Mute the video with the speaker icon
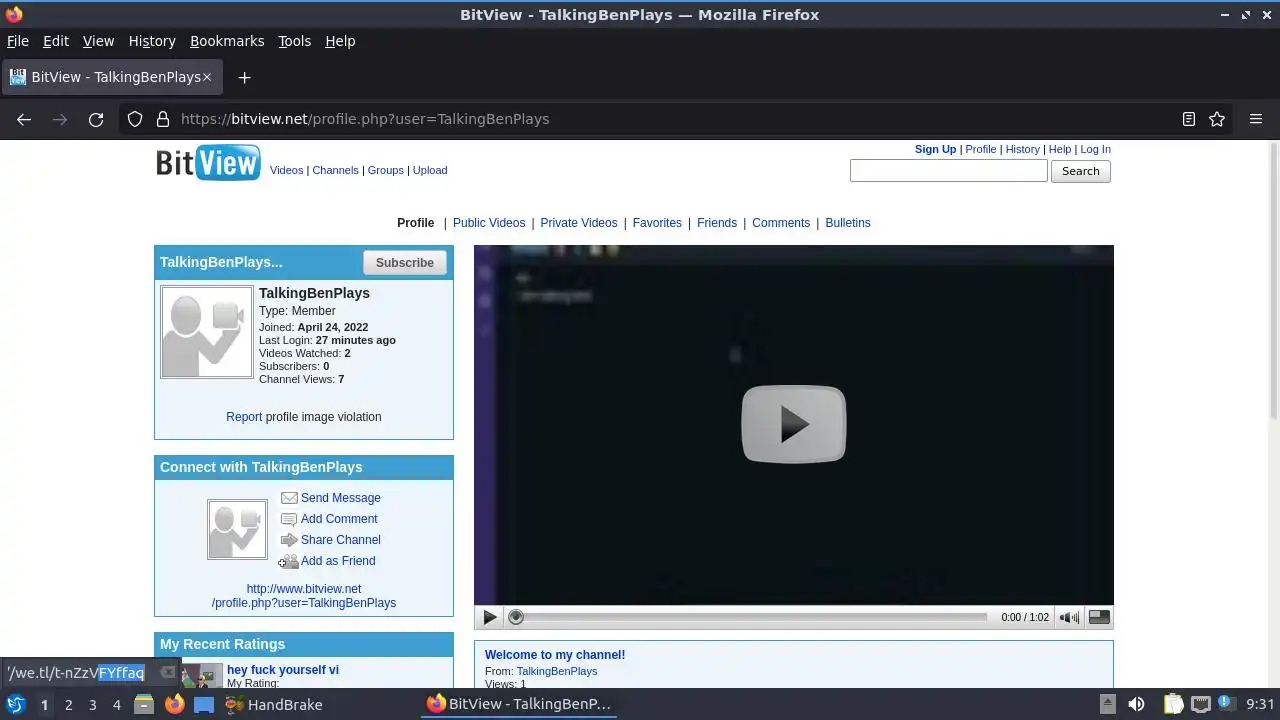 click(1069, 617)
